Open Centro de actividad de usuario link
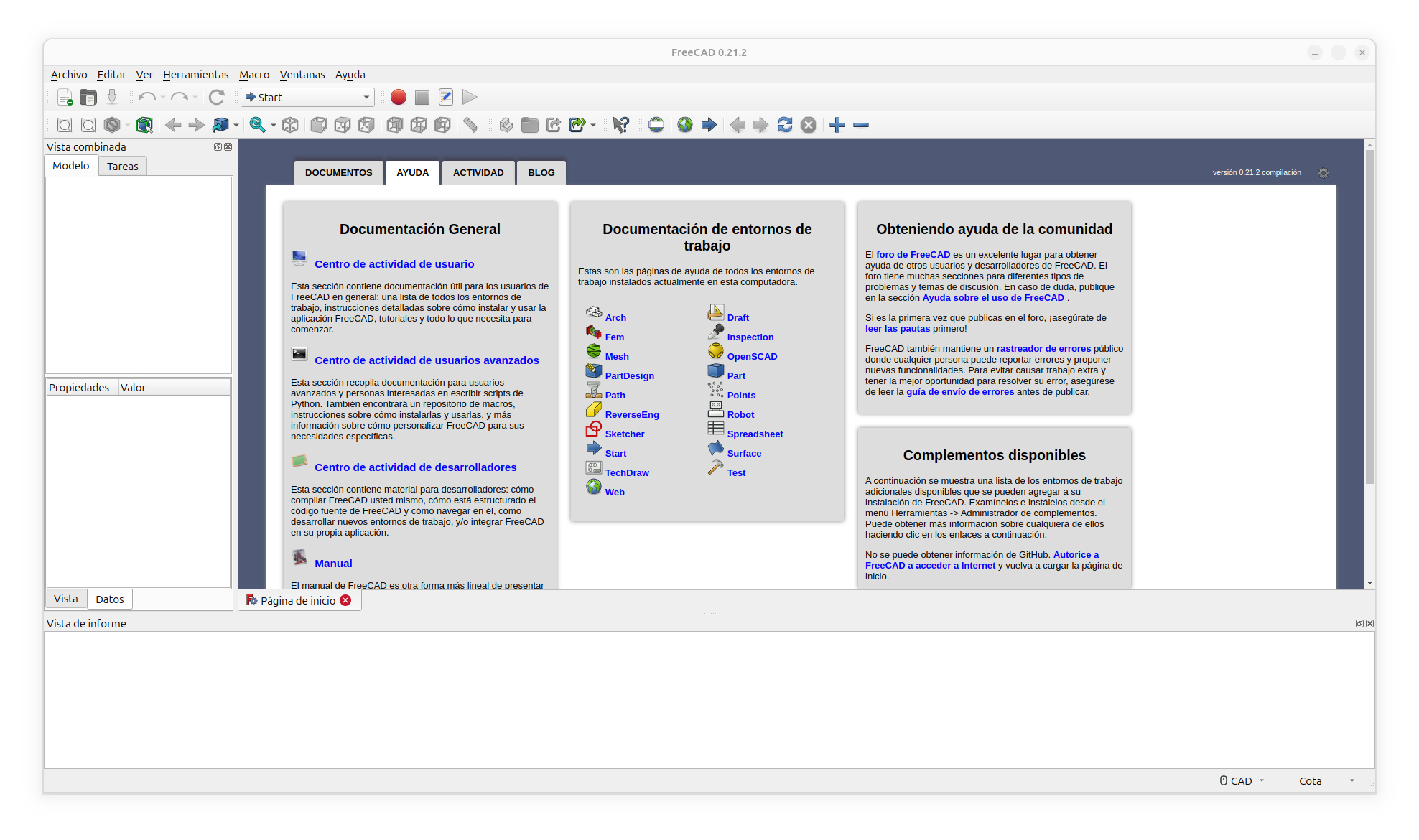Image resolution: width=1419 pixels, height=840 pixels. (394, 264)
